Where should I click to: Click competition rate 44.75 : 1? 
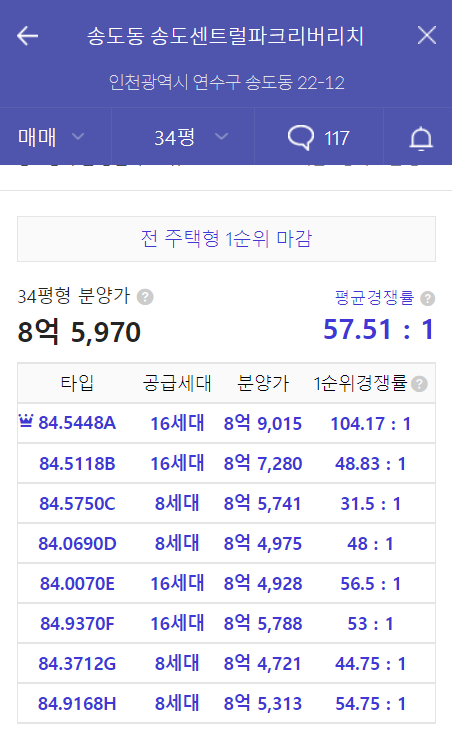pyautogui.click(x=371, y=664)
